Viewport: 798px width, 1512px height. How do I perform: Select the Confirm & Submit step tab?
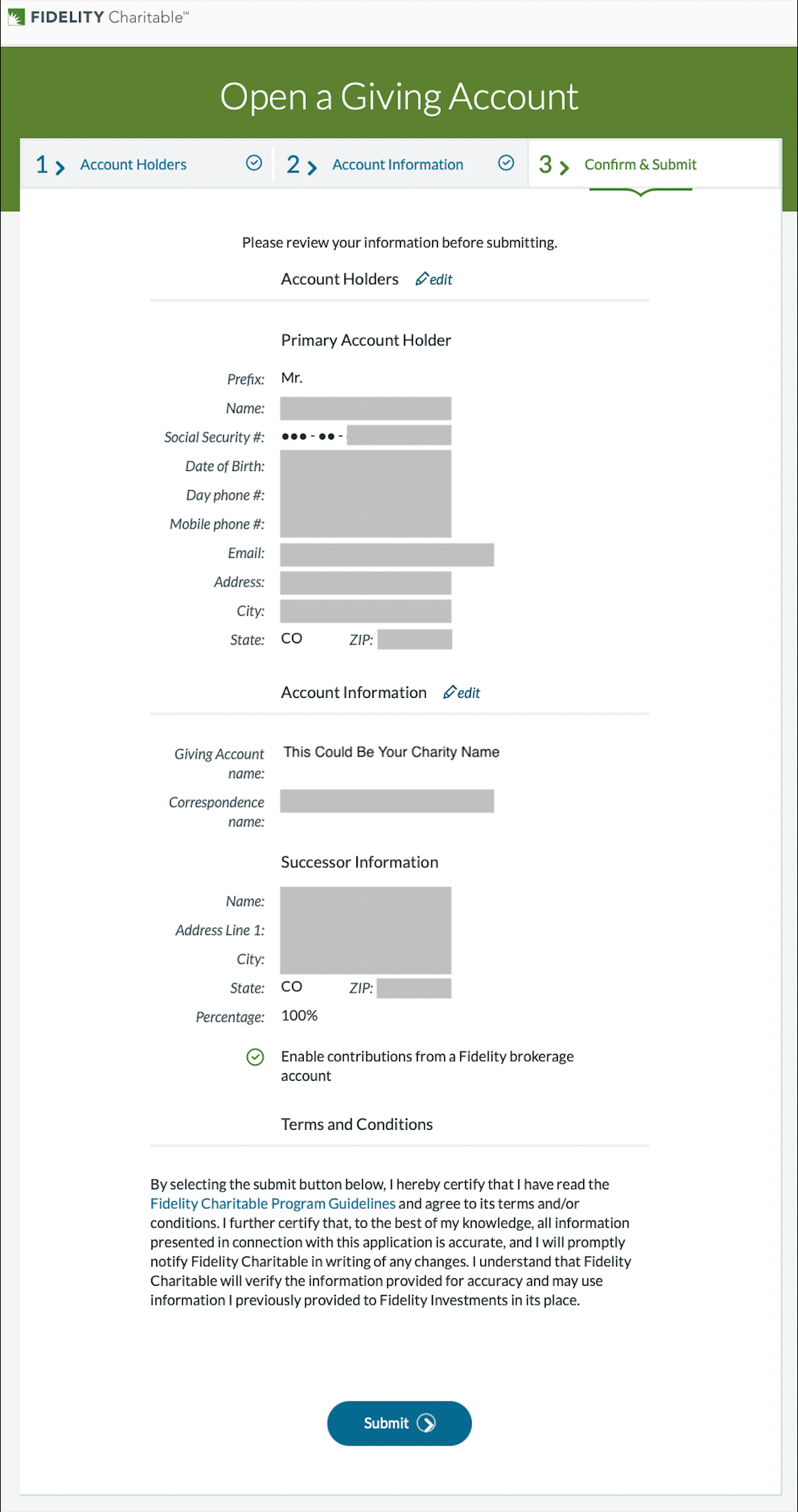(654, 164)
